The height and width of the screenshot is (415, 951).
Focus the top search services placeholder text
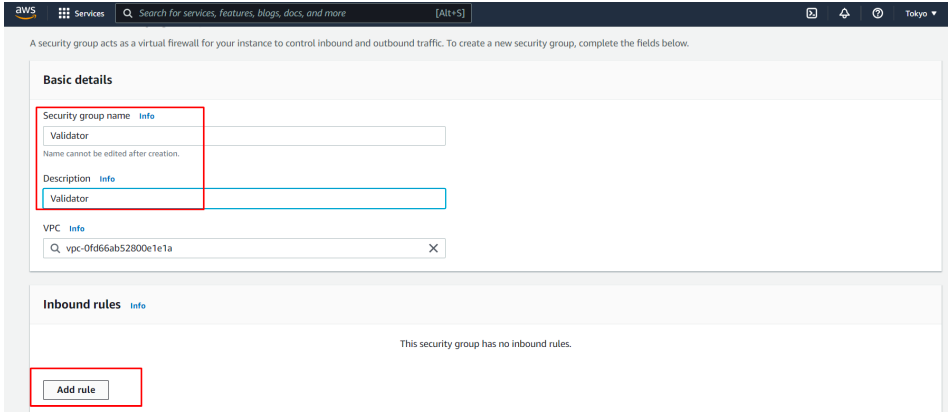pyautogui.click(x=242, y=14)
